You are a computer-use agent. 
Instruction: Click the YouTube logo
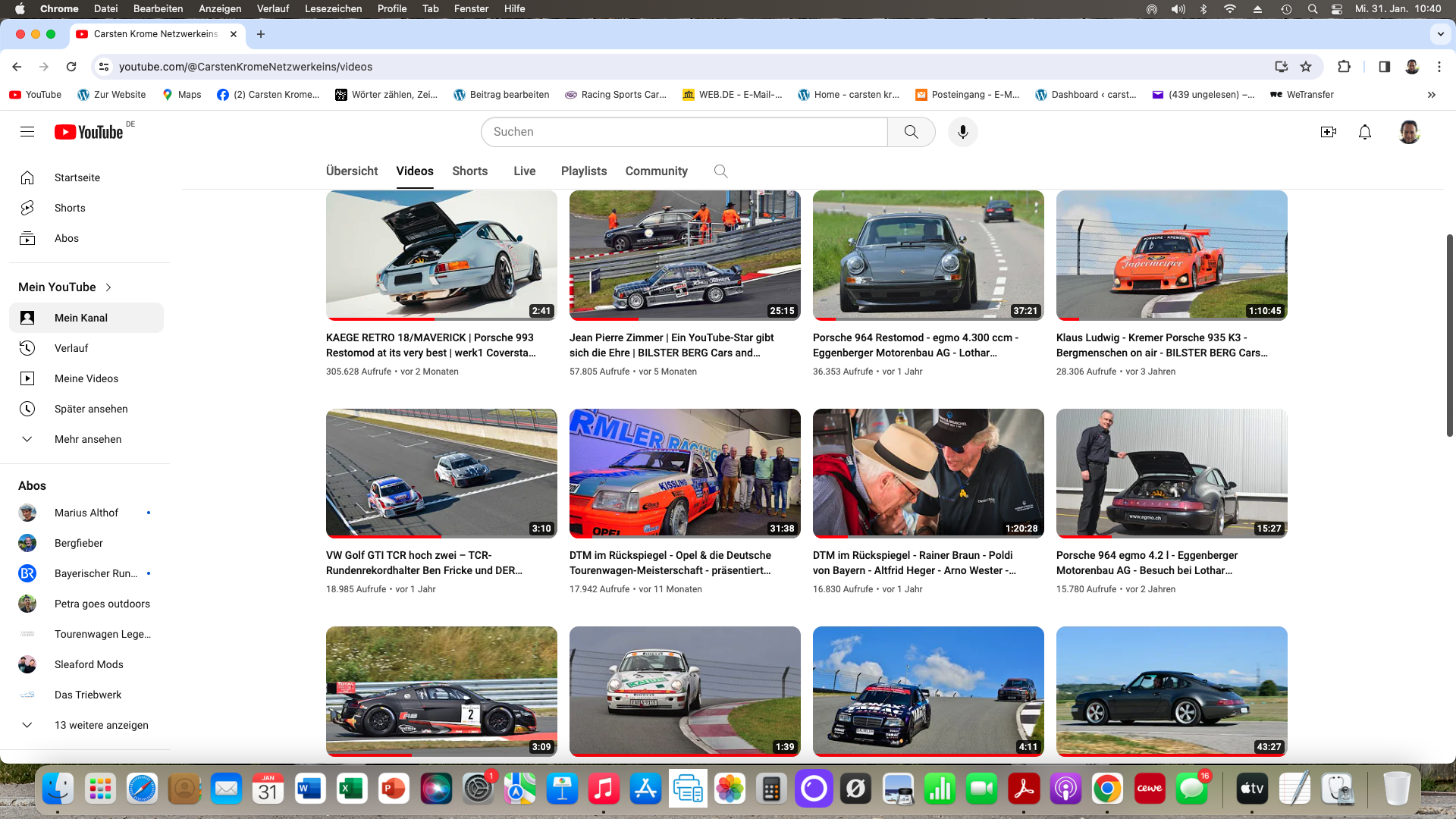click(x=89, y=132)
